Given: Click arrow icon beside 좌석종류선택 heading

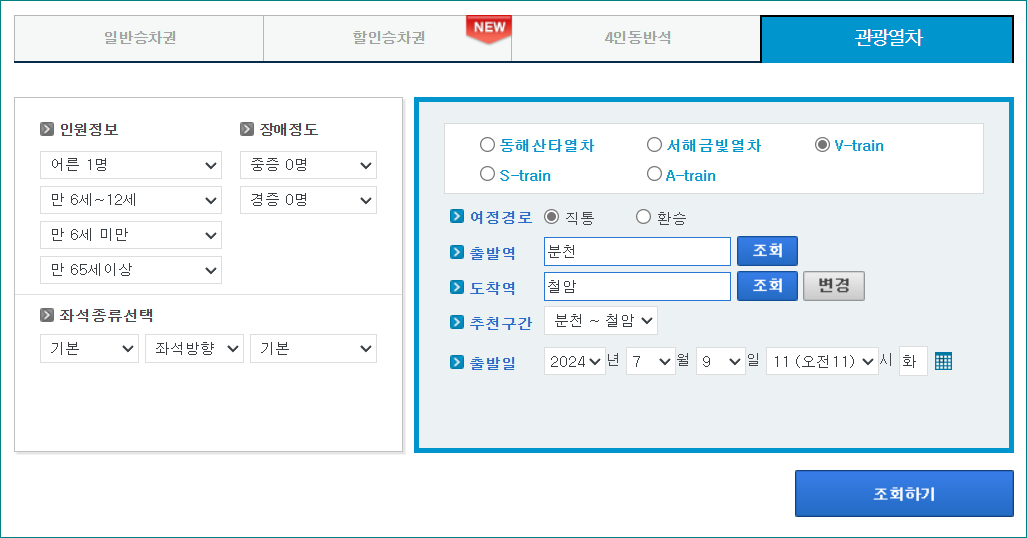Looking at the screenshot, I should click(47, 315).
